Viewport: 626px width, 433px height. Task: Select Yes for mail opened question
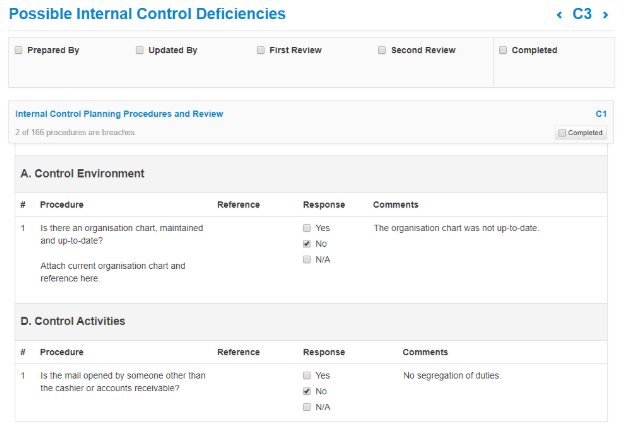pyautogui.click(x=308, y=376)
